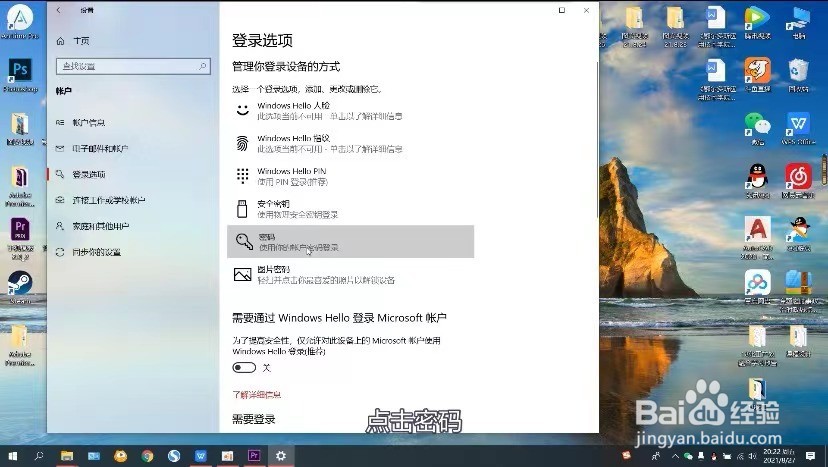Open the WeChat desktop shortcut
Image resolution: width=828 pixels, height=467 pixels.
757,129
